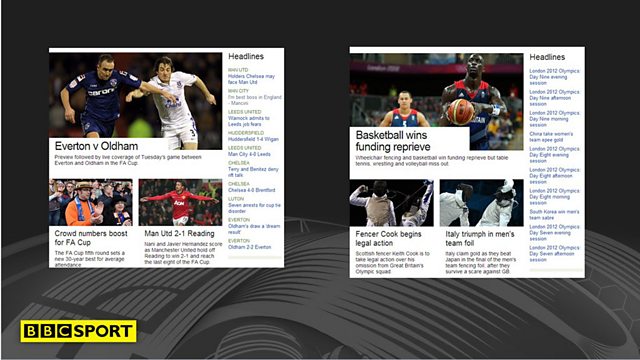This screenshot has height=360, width=640.
Task: Open the Italy triumph in men's team foil story
Action: point(480,239)
